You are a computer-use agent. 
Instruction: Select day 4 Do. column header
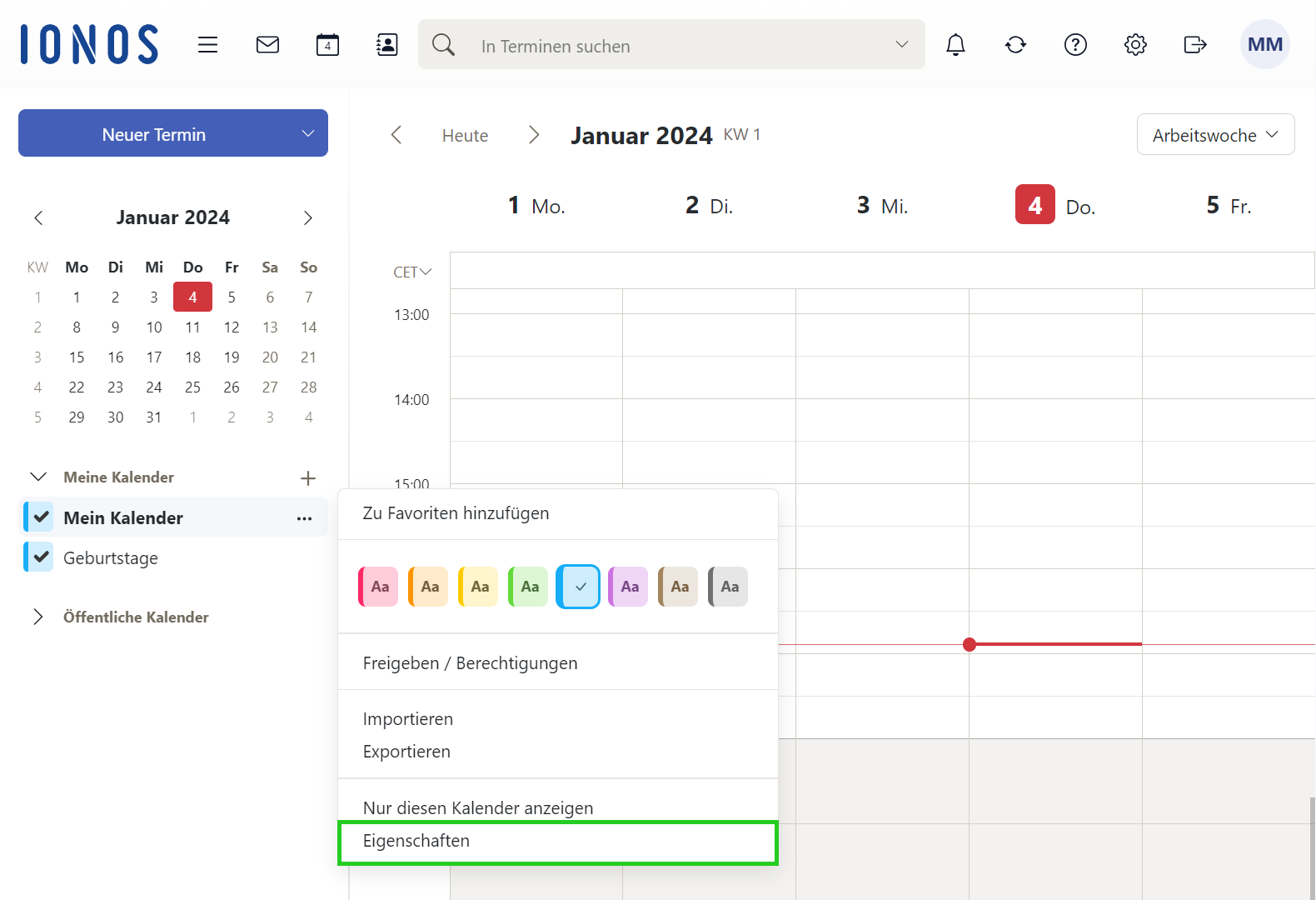click(1055, 205)
